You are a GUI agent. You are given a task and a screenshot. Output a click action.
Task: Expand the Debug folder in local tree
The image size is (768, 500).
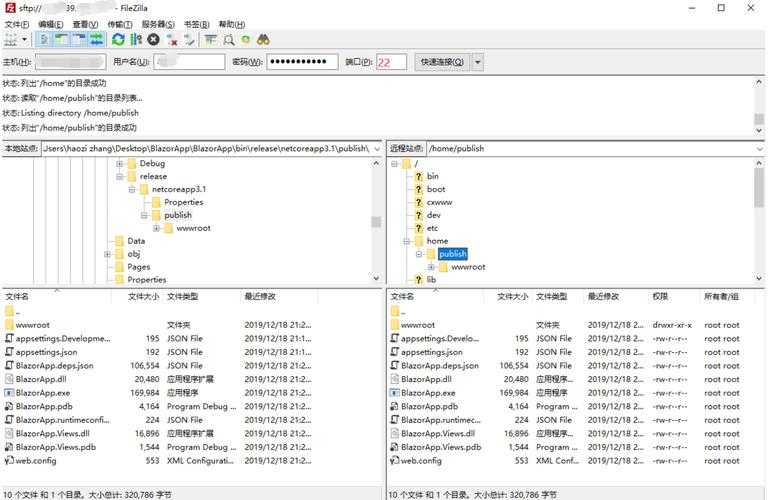pyautogui.click(x=120, y=164)
